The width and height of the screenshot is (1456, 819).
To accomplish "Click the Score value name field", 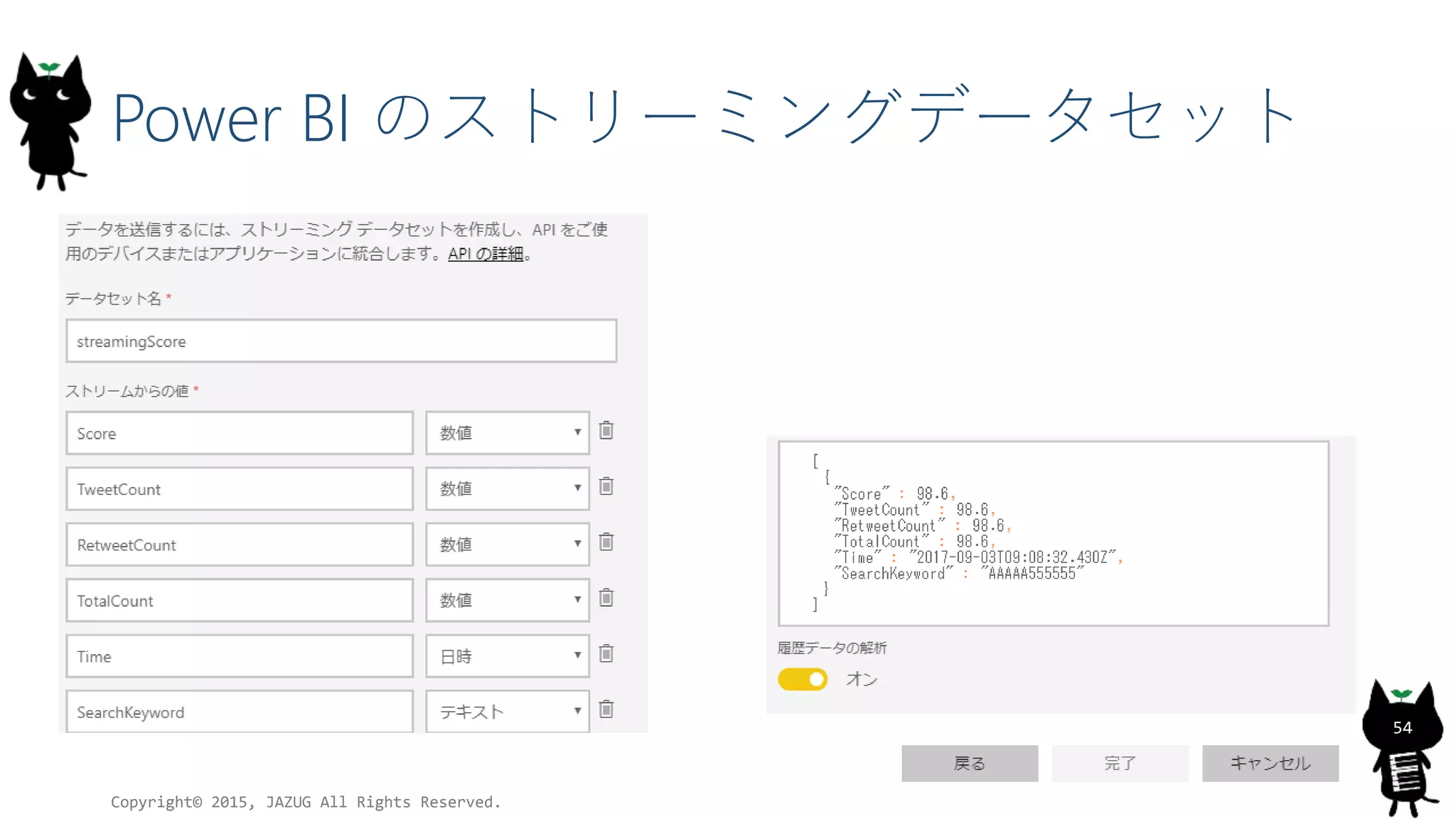I will point(240,432).
